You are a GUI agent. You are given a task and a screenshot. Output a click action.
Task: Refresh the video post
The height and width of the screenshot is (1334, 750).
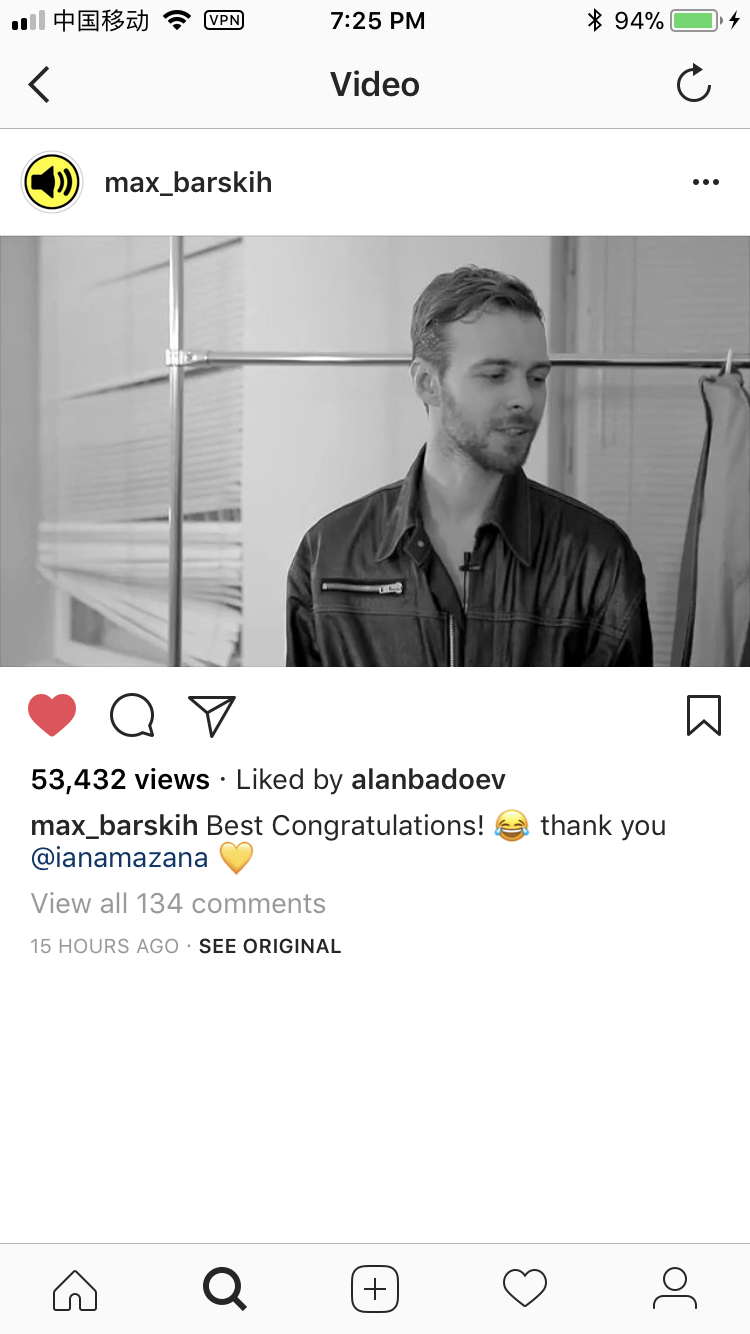click(693, 84)
